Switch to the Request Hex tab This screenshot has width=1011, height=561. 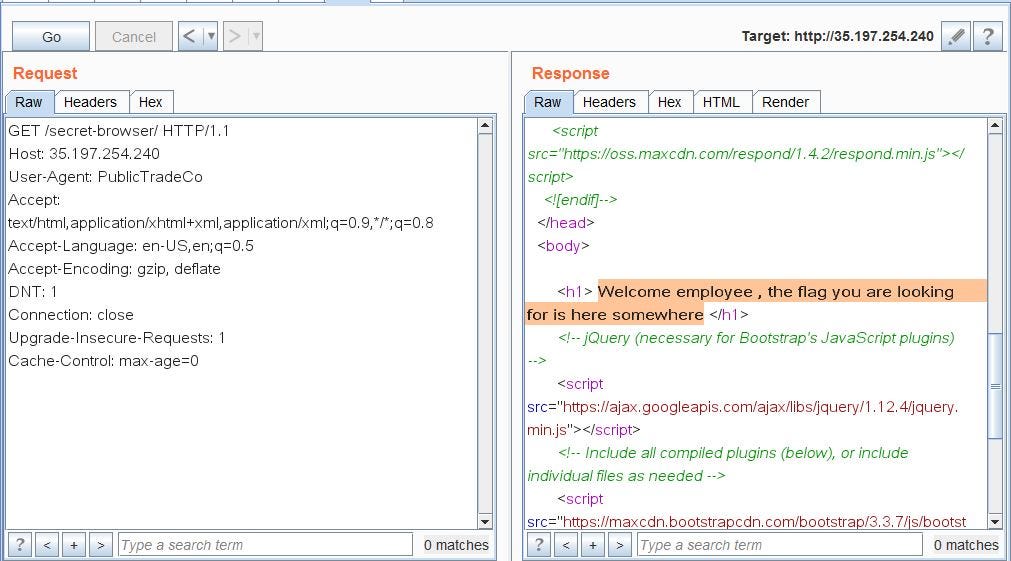(x=151, y=102)
